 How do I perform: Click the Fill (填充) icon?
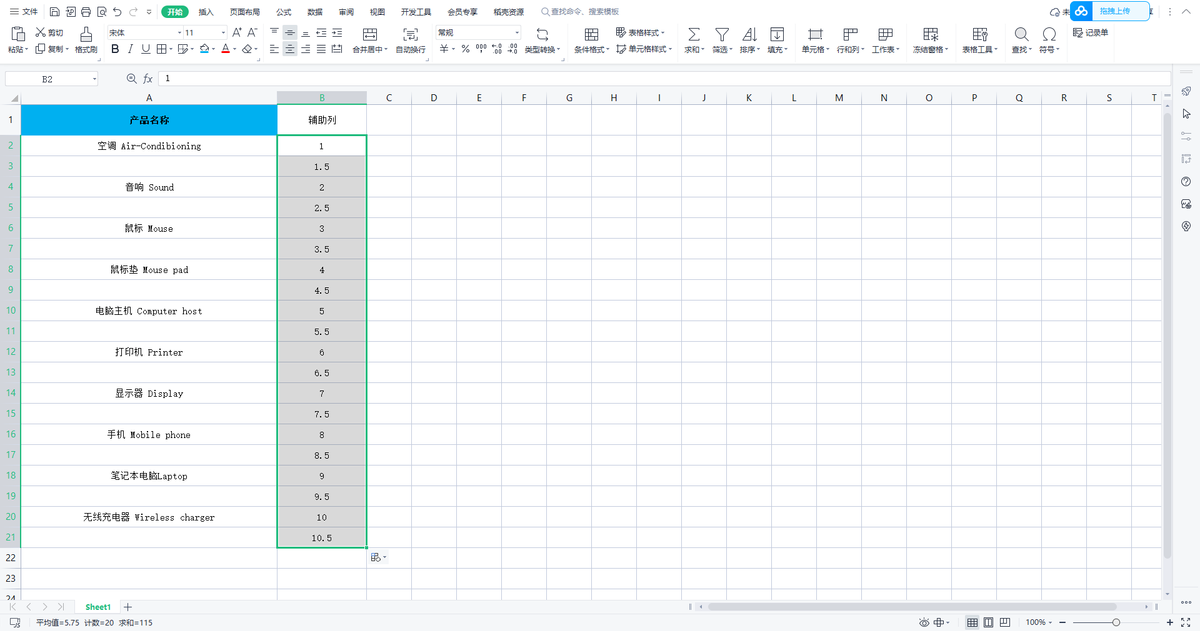tap(777, 34)
